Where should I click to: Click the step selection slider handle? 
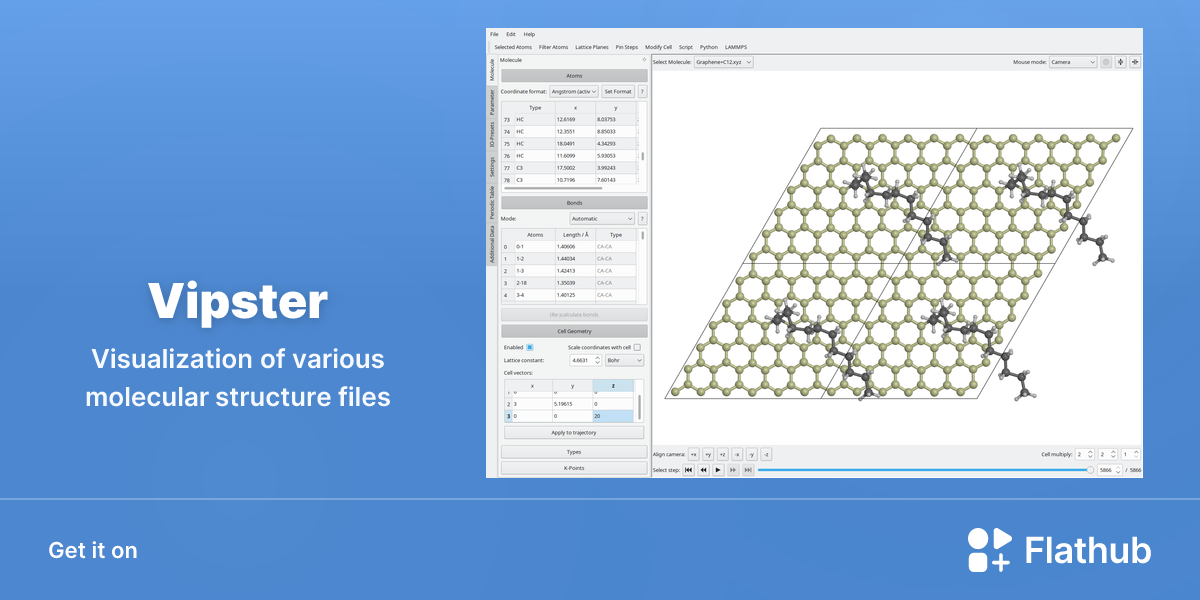(1090, 469)
